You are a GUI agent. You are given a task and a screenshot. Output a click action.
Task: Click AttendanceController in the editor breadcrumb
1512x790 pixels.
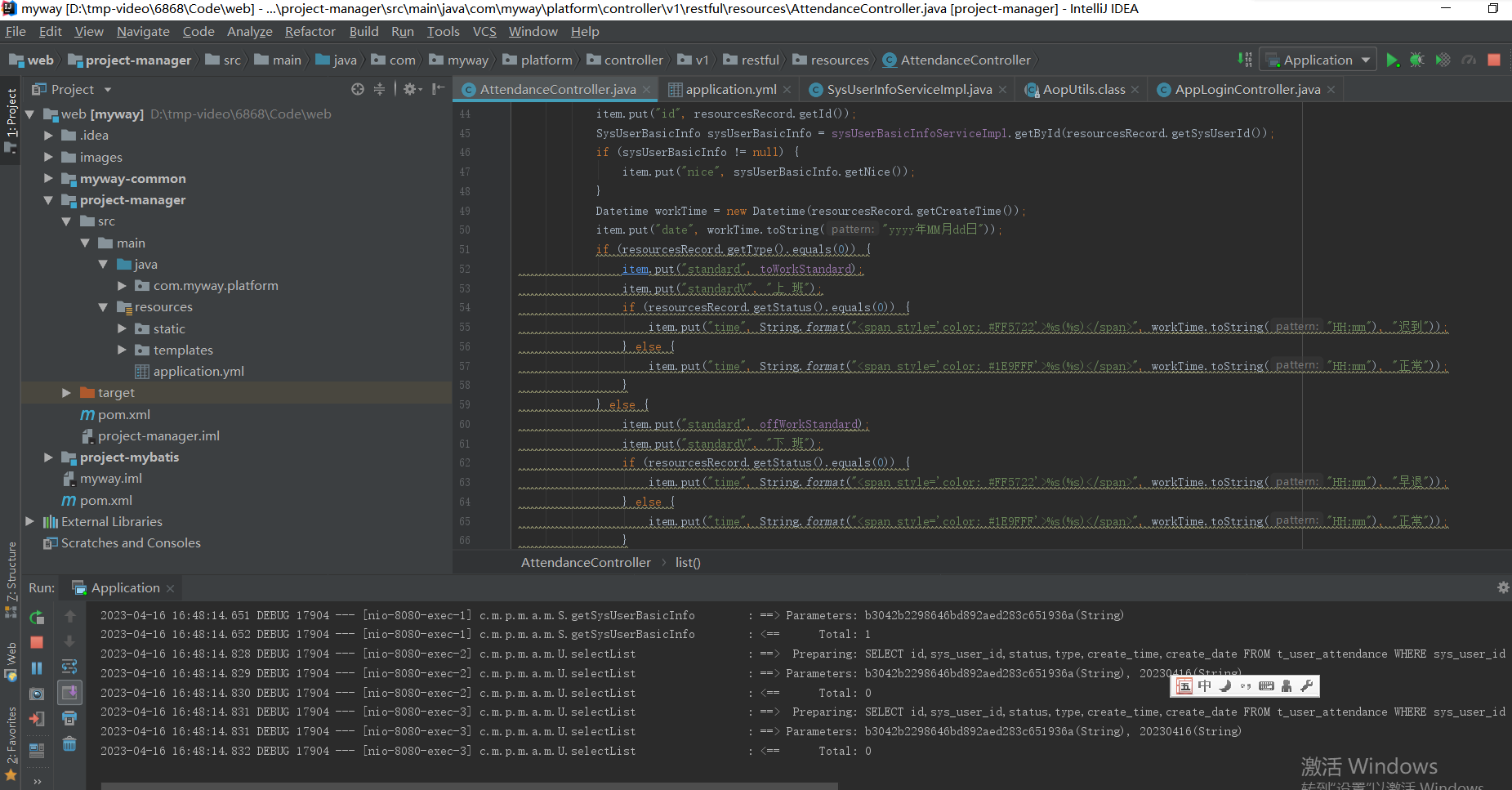[x=586, y=563]
